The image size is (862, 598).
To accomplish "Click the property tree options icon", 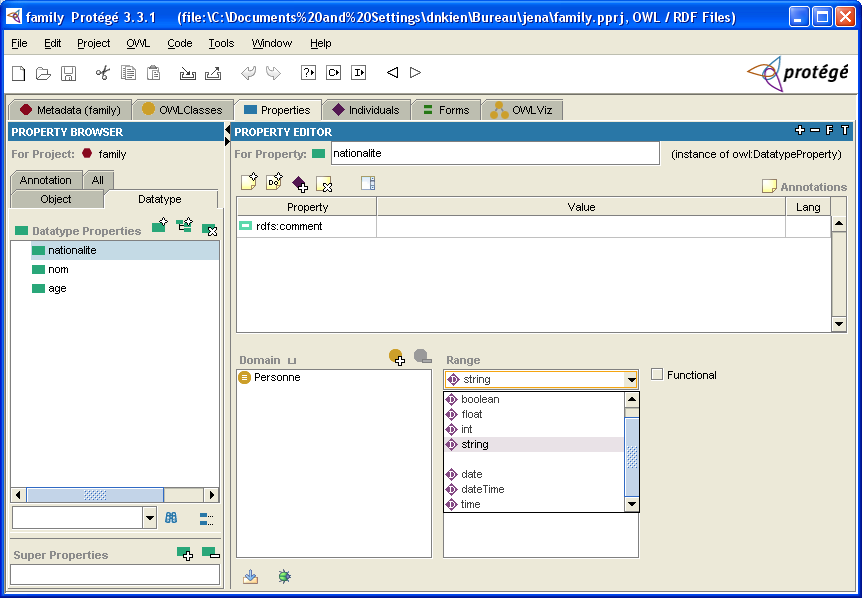I will 206,519.
